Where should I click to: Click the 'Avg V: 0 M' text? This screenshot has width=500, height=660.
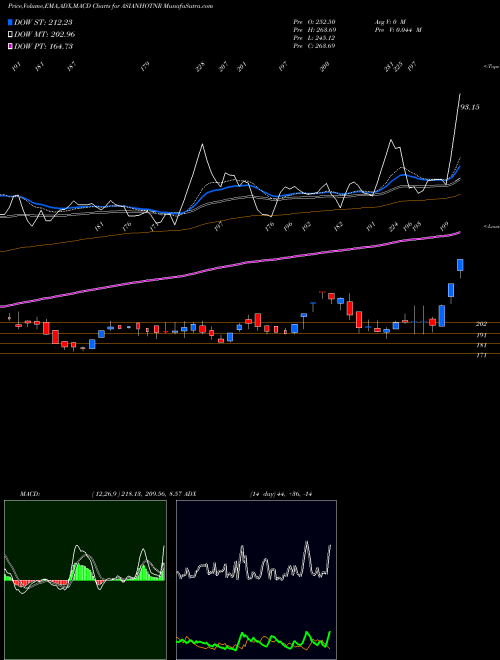390,22
